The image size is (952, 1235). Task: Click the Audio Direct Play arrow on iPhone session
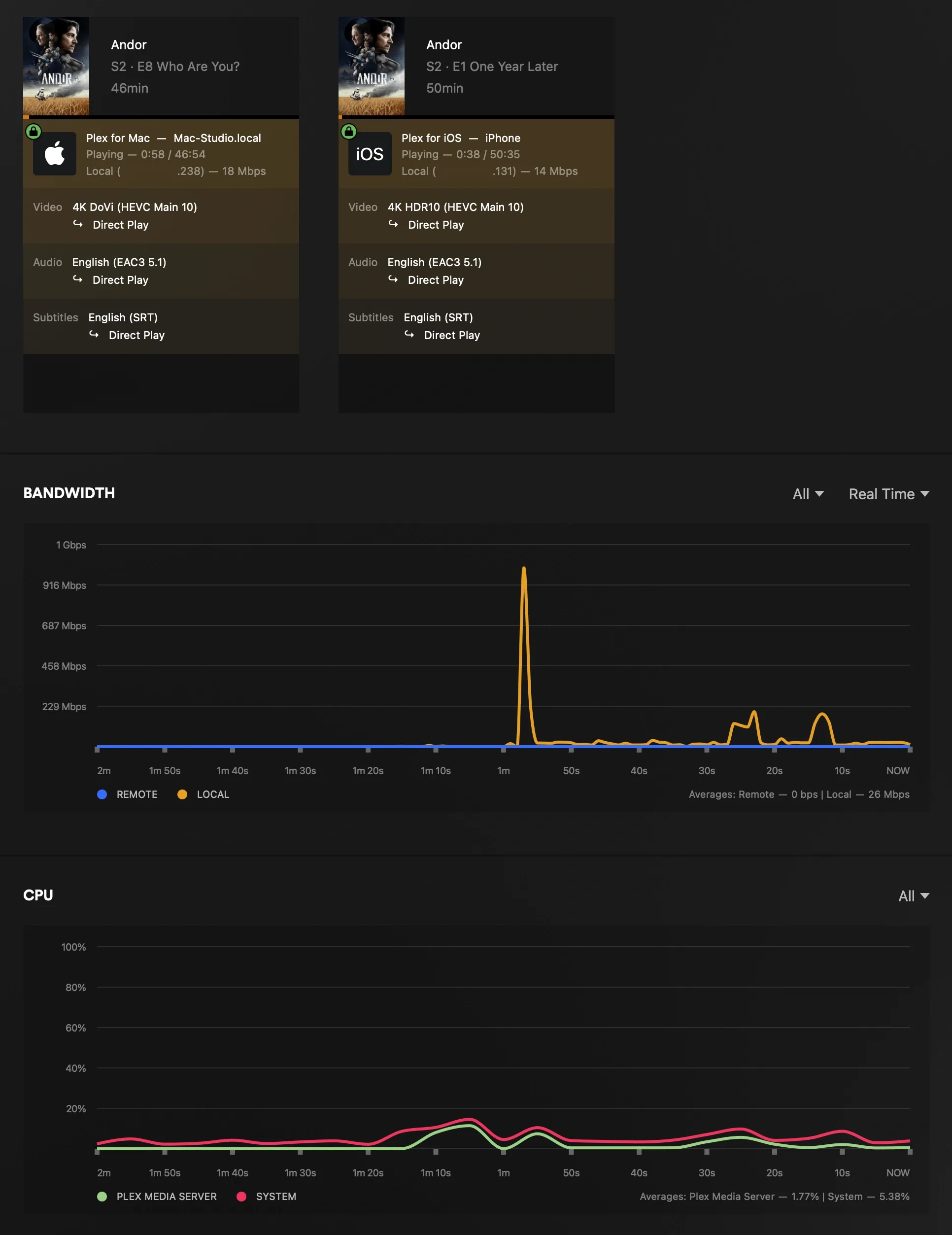pyautogui.click(x=393, y=279)
